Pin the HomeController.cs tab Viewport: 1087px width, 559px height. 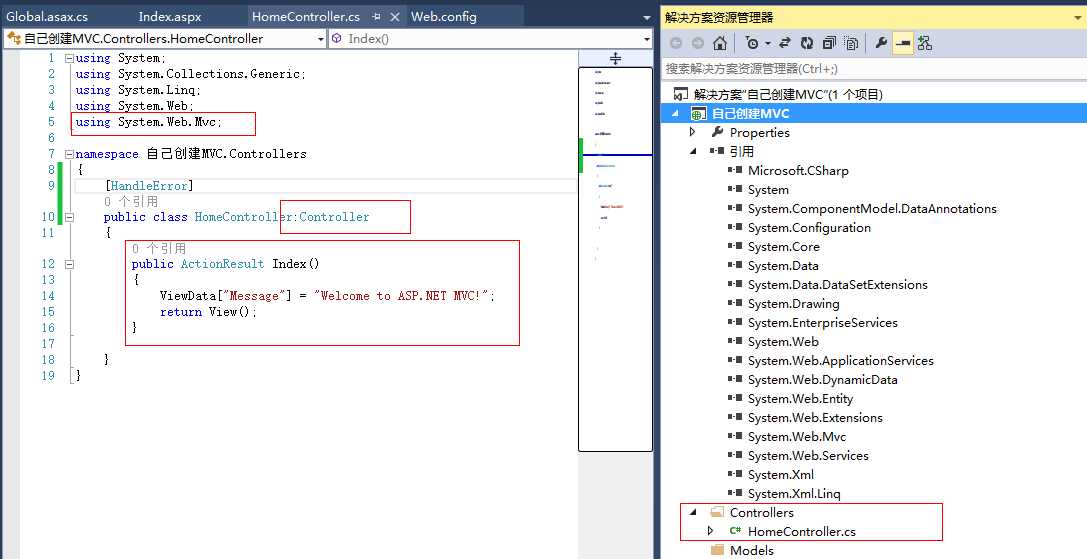tap(376, 17)
